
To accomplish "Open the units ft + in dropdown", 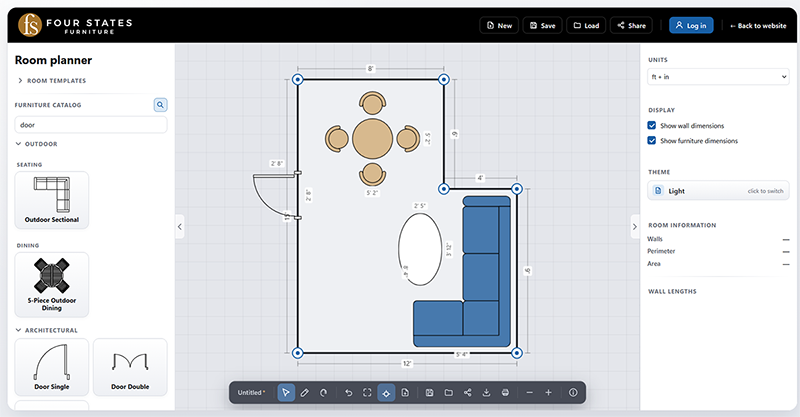I will pos(718,77).
